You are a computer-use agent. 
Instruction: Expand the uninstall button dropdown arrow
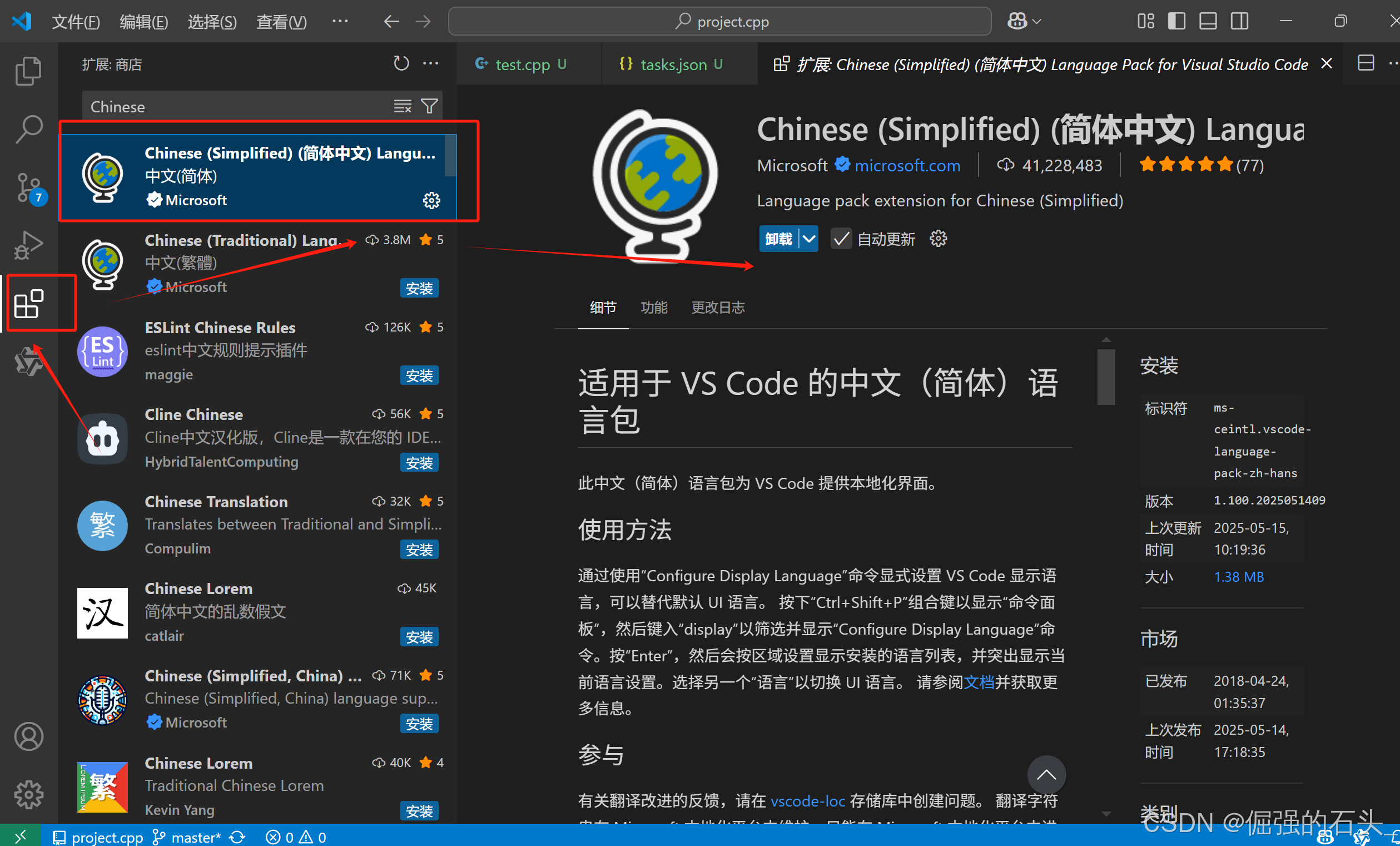click(808, 239)
